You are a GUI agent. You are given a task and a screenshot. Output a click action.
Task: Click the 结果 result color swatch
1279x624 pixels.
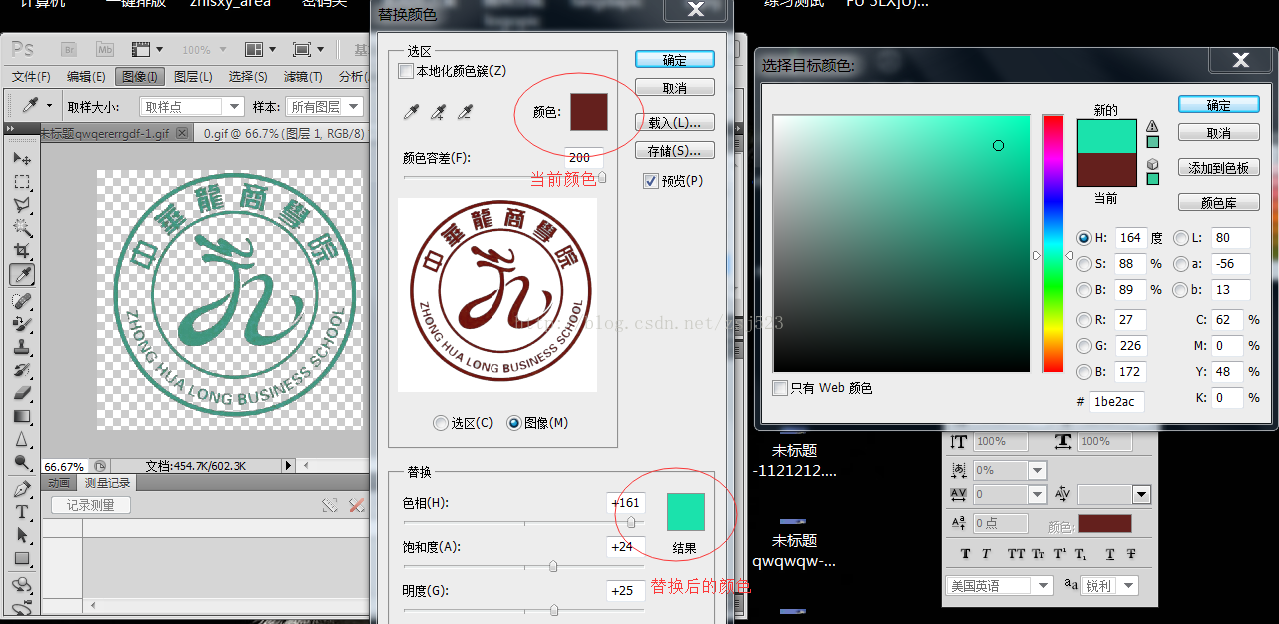[x=686, y=511]
